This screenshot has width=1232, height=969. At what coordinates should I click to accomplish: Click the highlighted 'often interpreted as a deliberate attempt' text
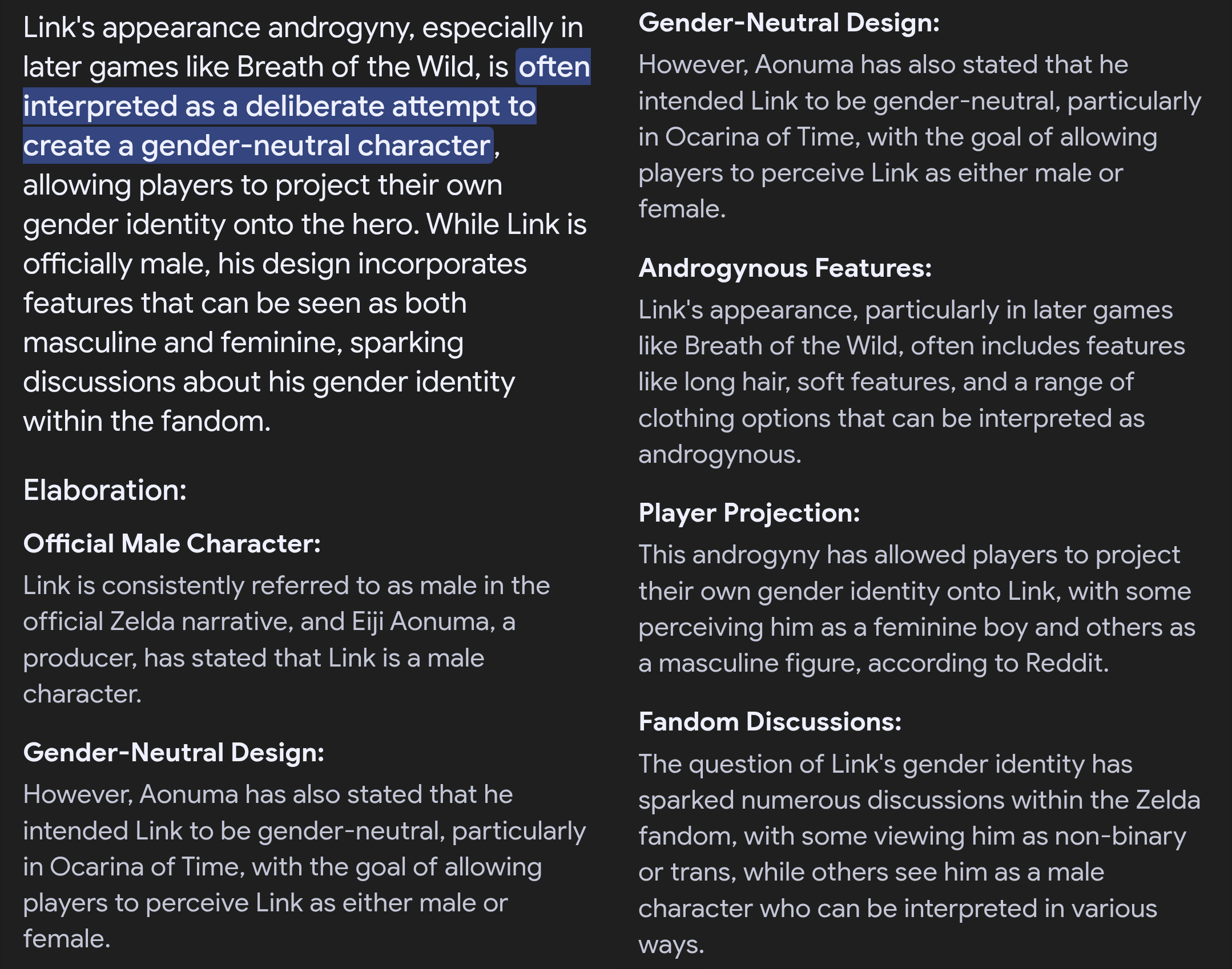[279, 107]
